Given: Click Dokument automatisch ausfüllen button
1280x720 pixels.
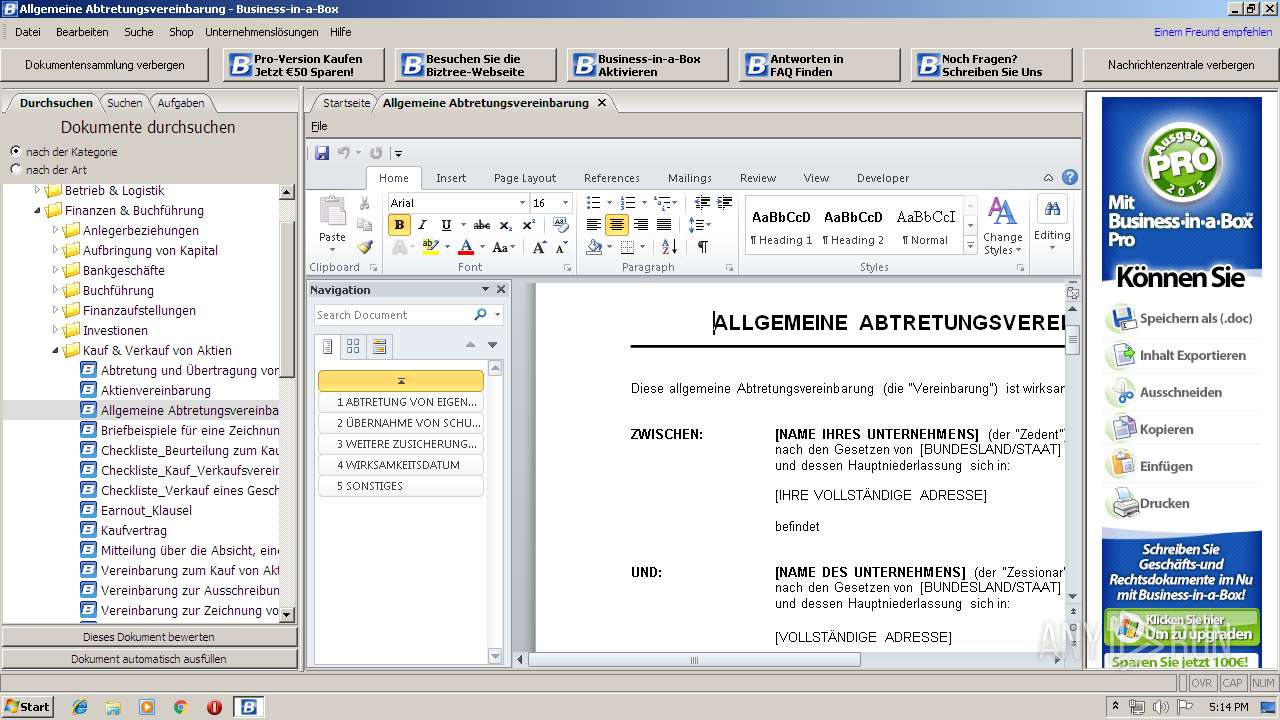Looking at the screenshot, I should pyautogui.click(x=149, y=659).
